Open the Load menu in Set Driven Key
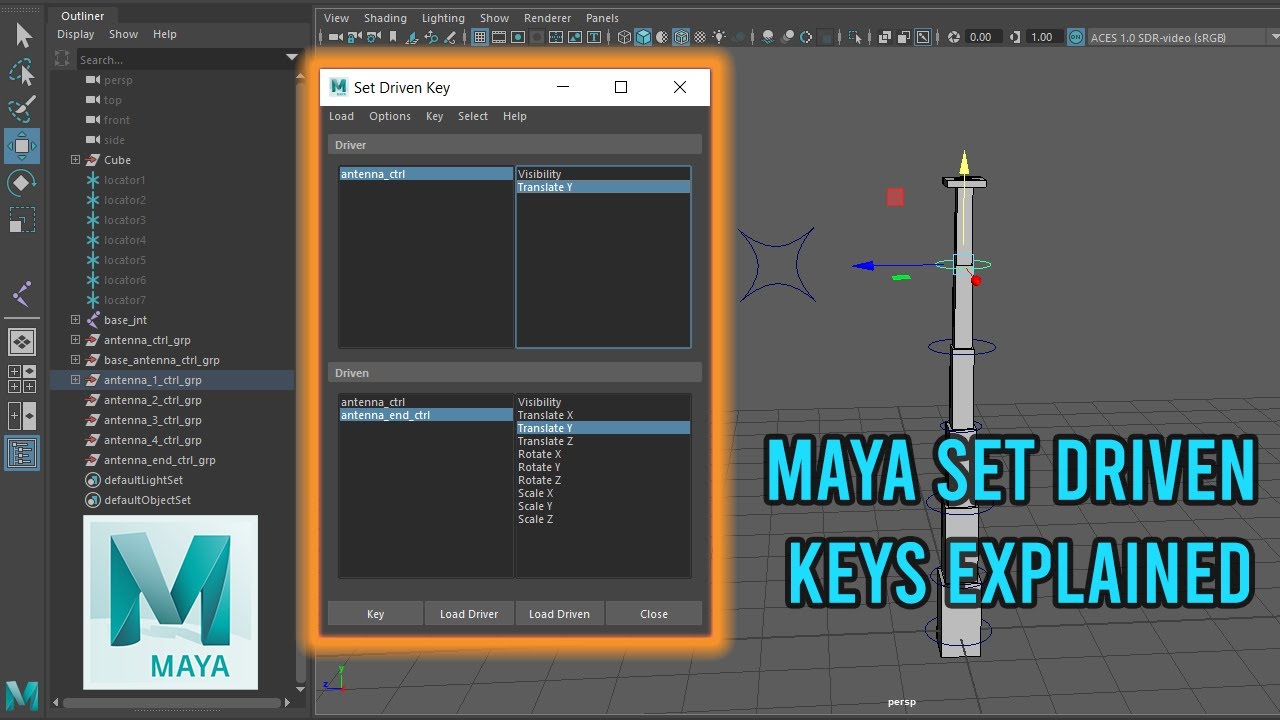The image size is (1280, 720). point(341,116)
